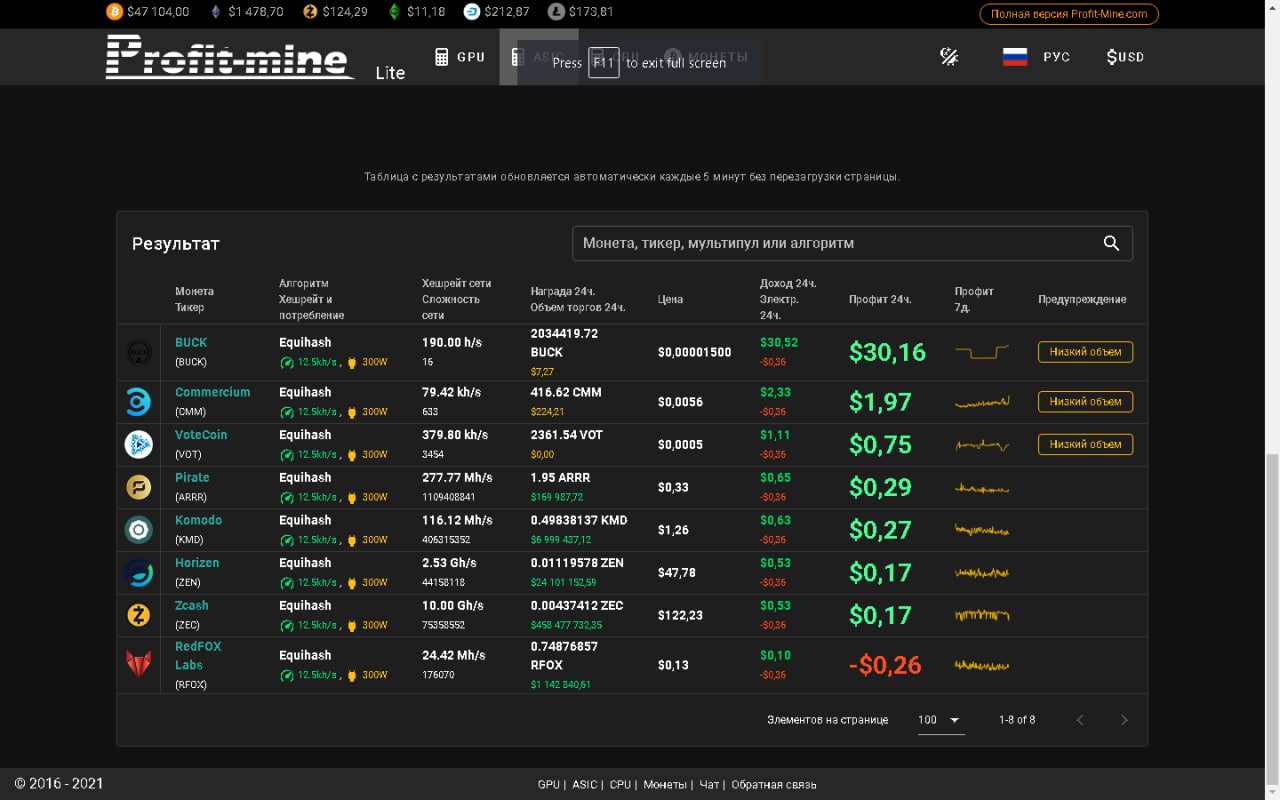
Task: Open the VoteCoin coin link
Action: (201, 435)
